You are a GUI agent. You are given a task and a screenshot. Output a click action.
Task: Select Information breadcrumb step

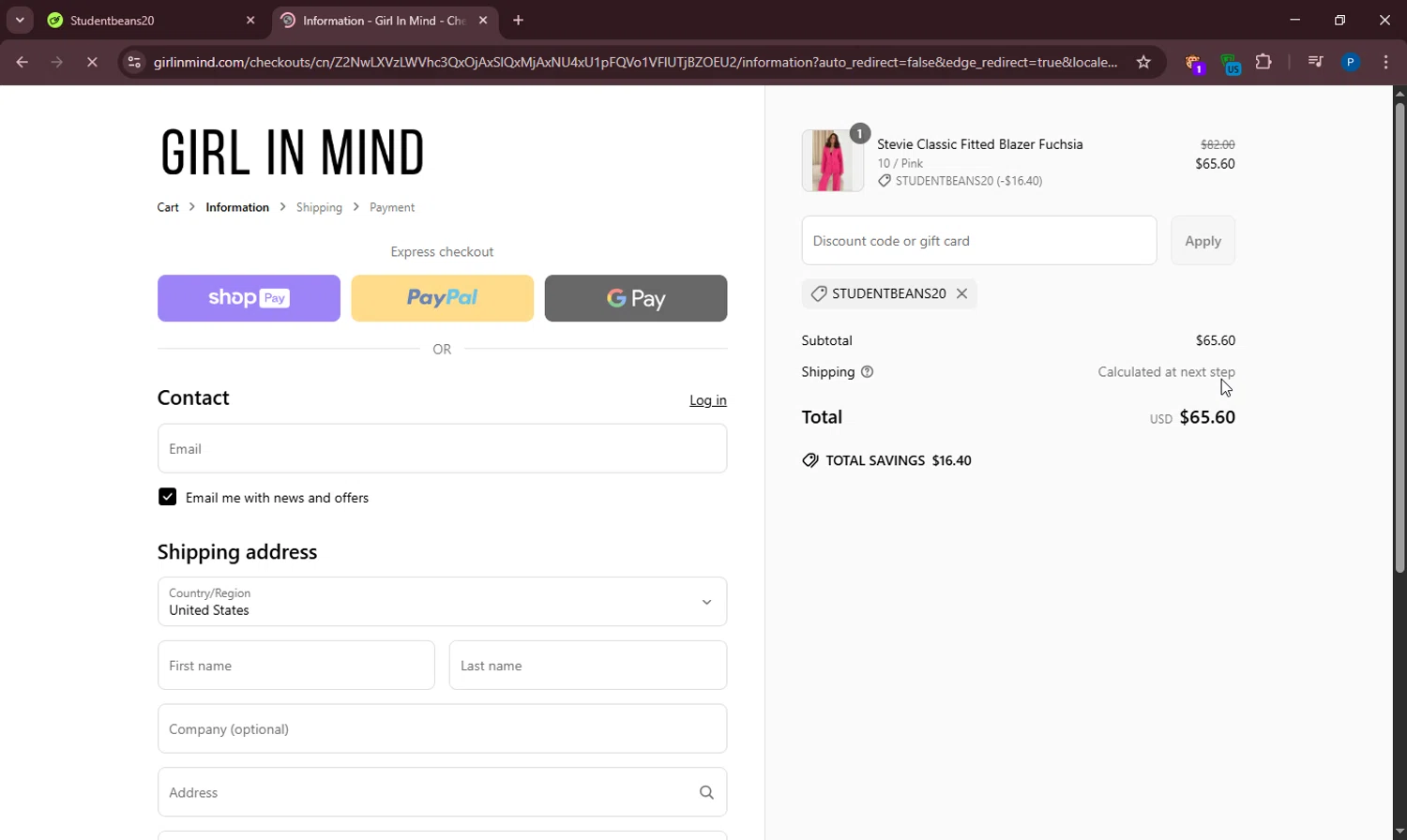click(x=237, y=207)
